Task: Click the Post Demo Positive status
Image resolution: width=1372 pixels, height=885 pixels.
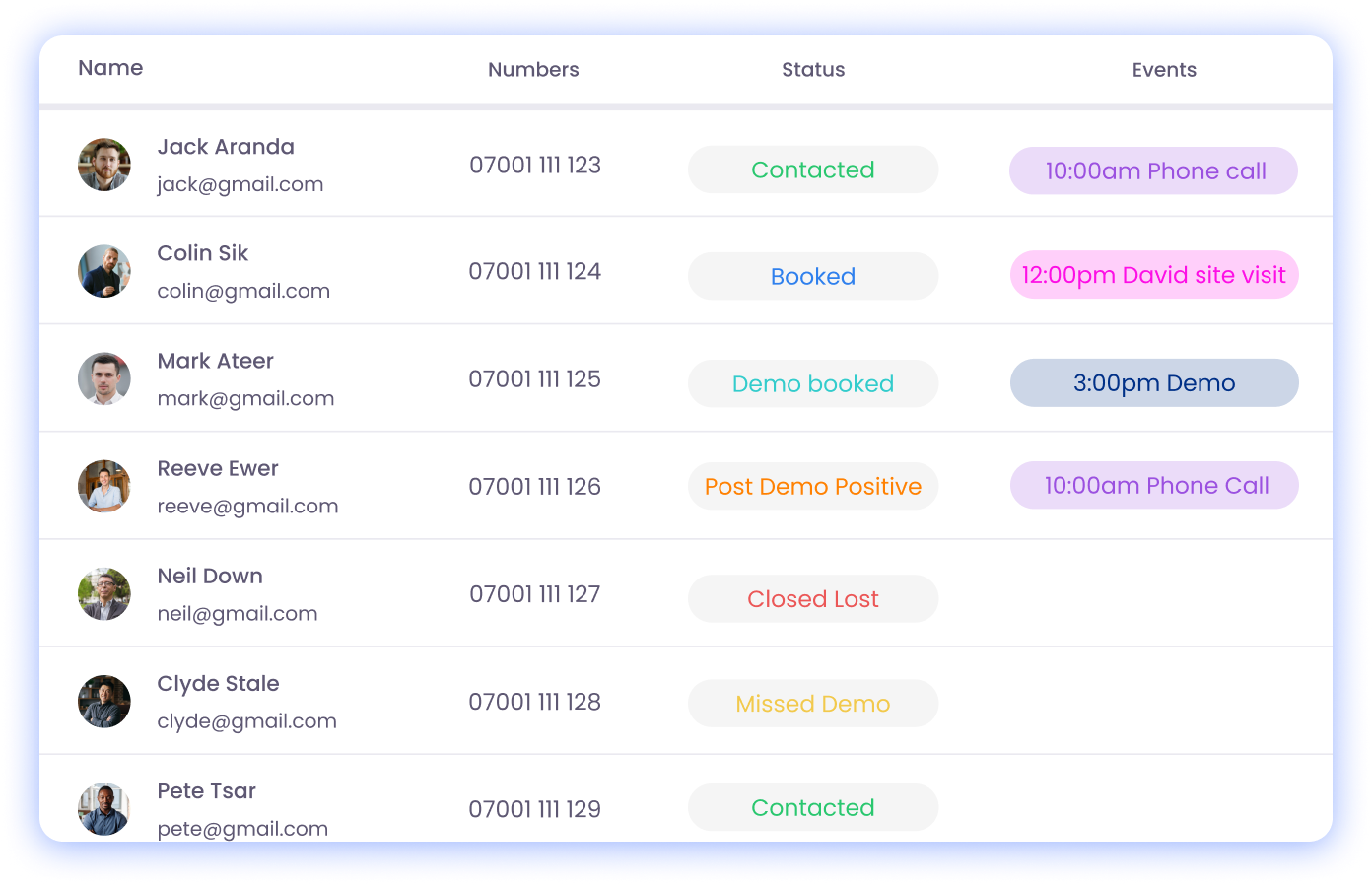Action: click(813, 486)
